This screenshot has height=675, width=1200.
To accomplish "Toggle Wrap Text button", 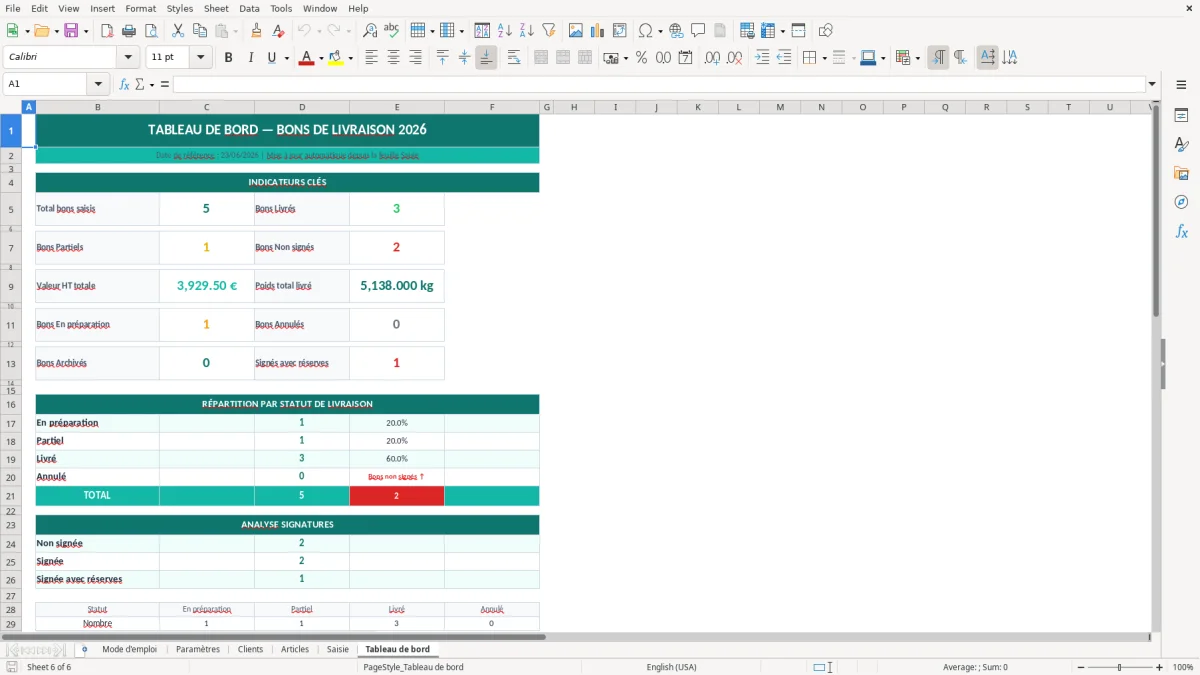I will pos(514,58).
